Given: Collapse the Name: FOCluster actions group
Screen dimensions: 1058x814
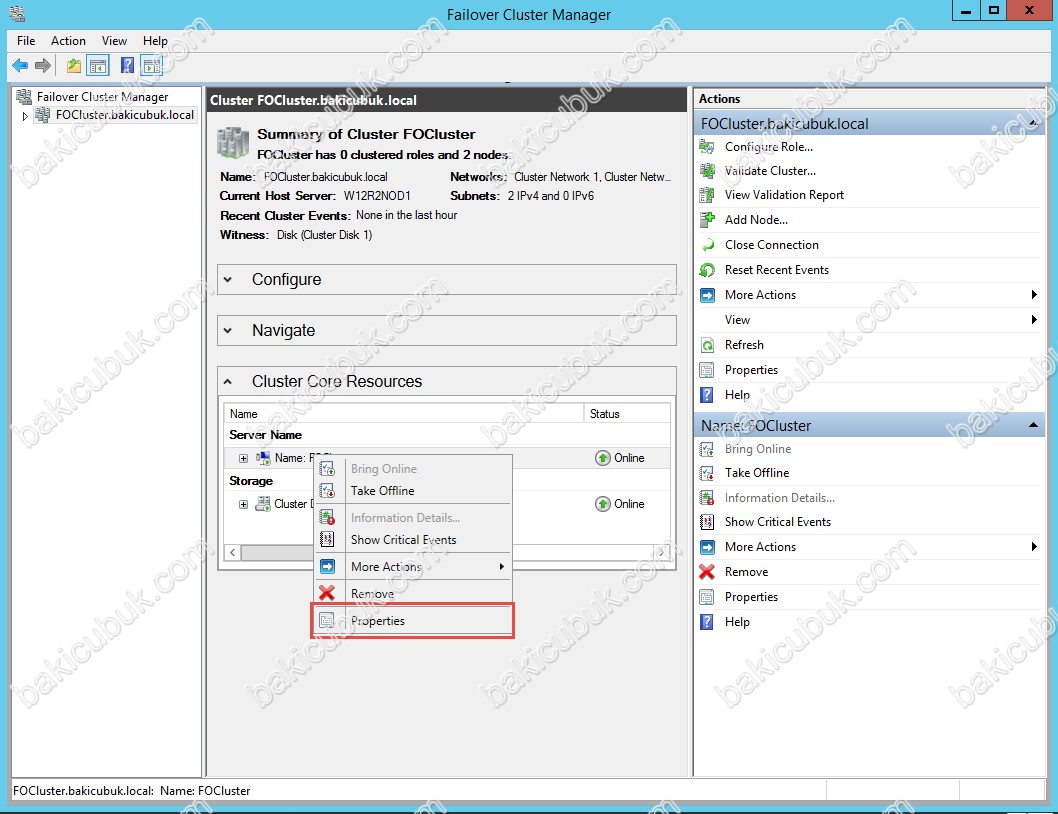Looking at the screenshot, I should tap(1033, 425).
